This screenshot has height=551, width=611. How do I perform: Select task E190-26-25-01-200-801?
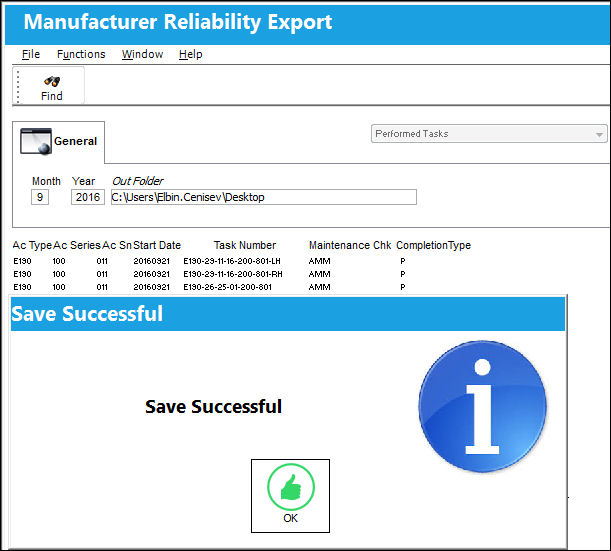tap(228, 287)
